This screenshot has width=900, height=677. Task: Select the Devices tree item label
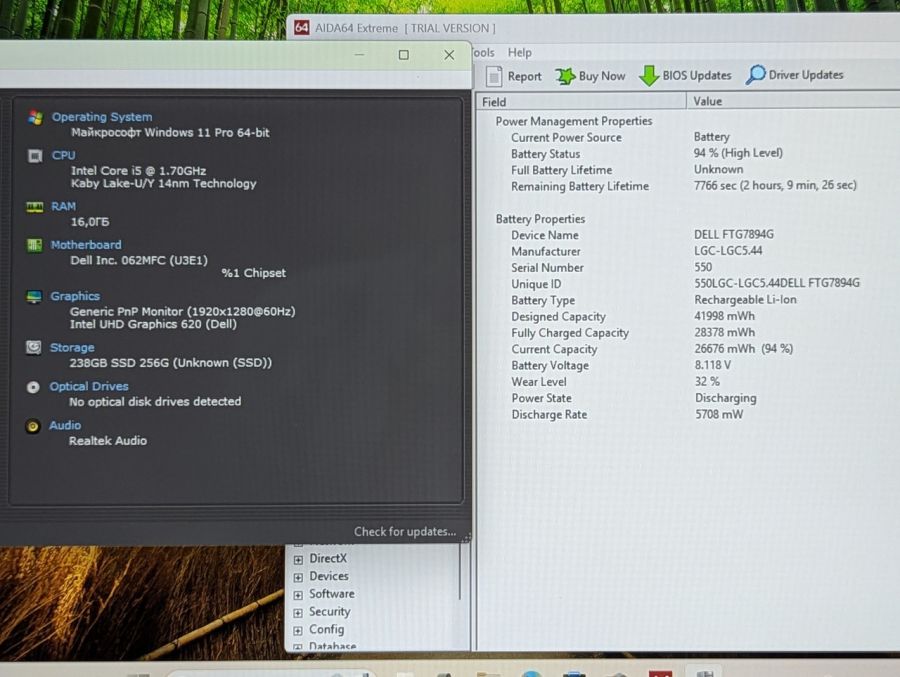coord(329,576)
